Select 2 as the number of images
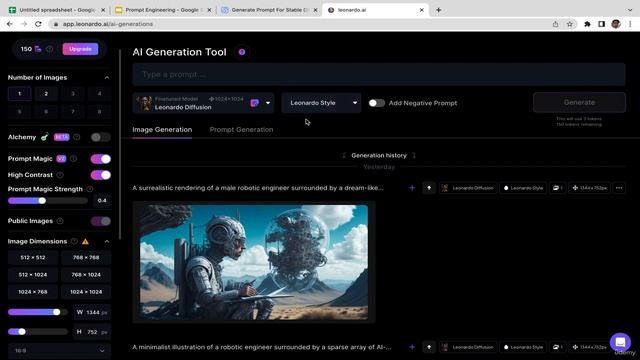The height and width of the screenshot is (360, 640). [x=46, y=94]
